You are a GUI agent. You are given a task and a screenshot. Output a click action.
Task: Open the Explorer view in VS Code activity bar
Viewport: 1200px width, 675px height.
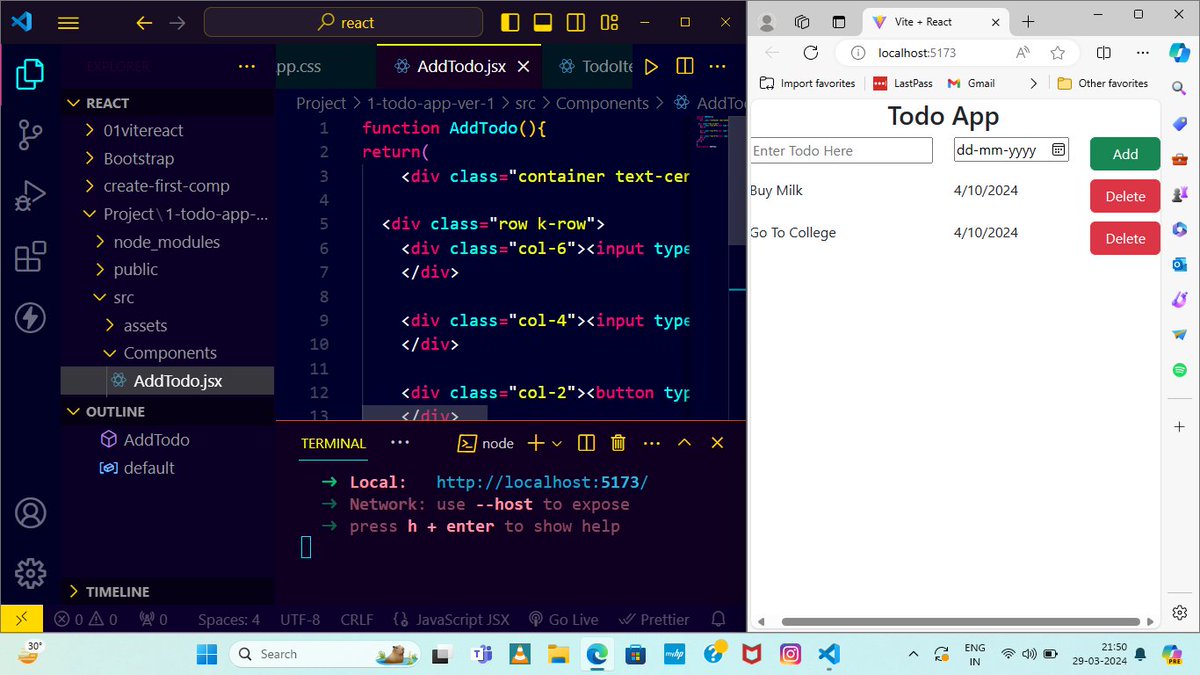(30, 75)
